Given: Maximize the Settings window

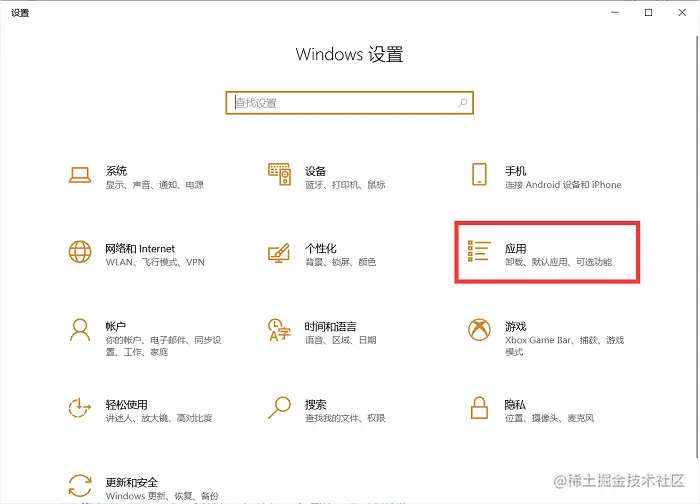Looking at the screenshot, I should (x=648, y=12).
